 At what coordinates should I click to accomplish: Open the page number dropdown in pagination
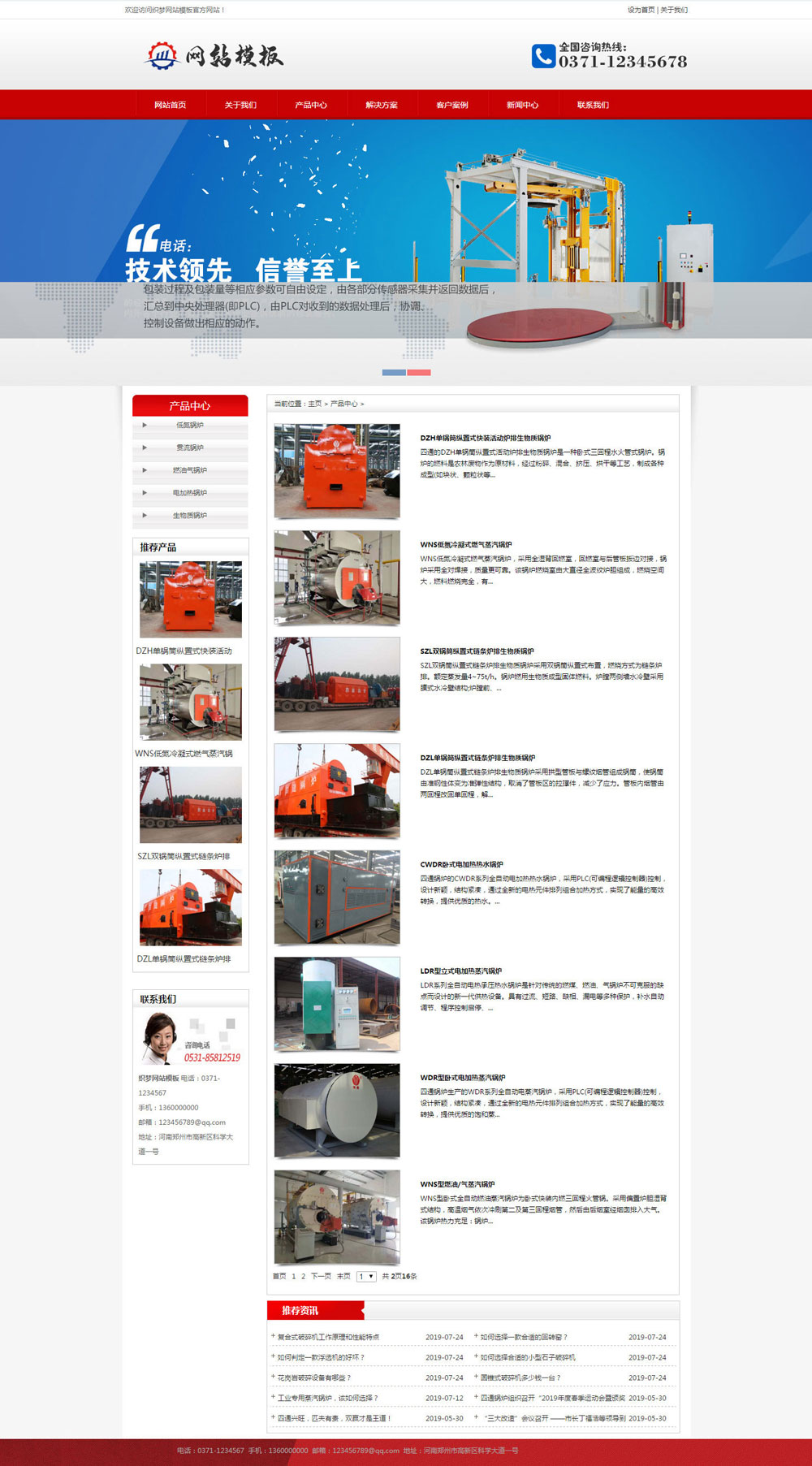pos(366,1277)
